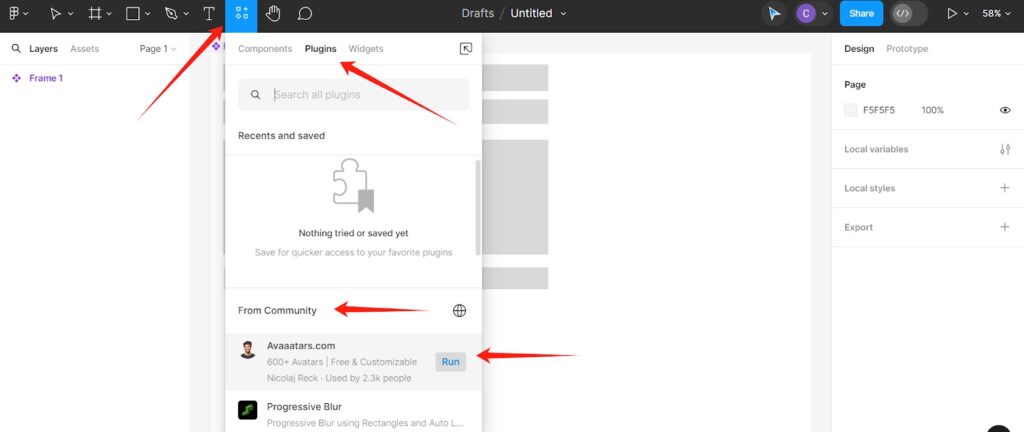
Task: Expand the shape tools dropdown arrow
Action: tap(148, 14)
